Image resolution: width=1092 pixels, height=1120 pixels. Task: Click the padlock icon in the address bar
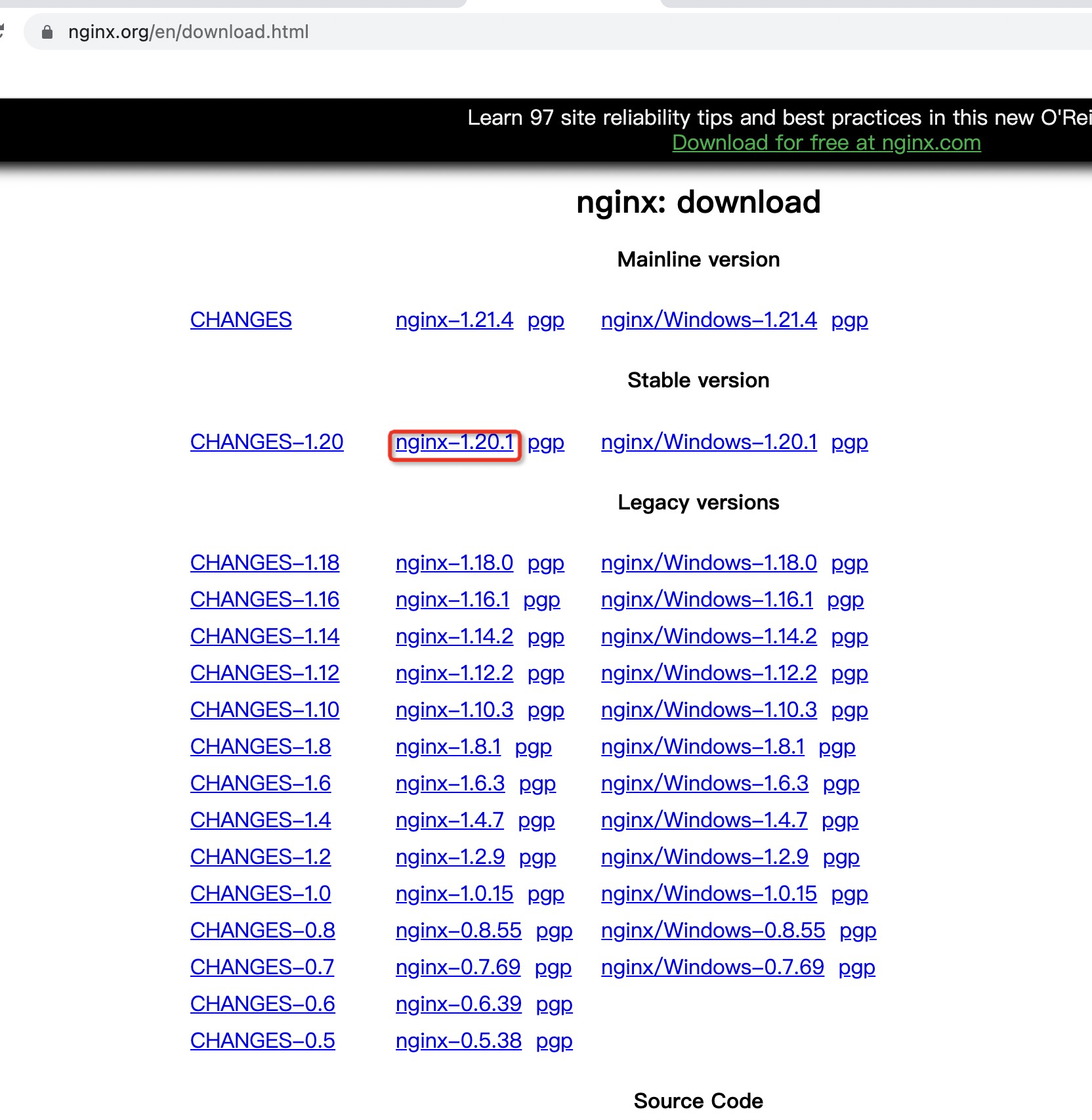(x=47, y=32)
